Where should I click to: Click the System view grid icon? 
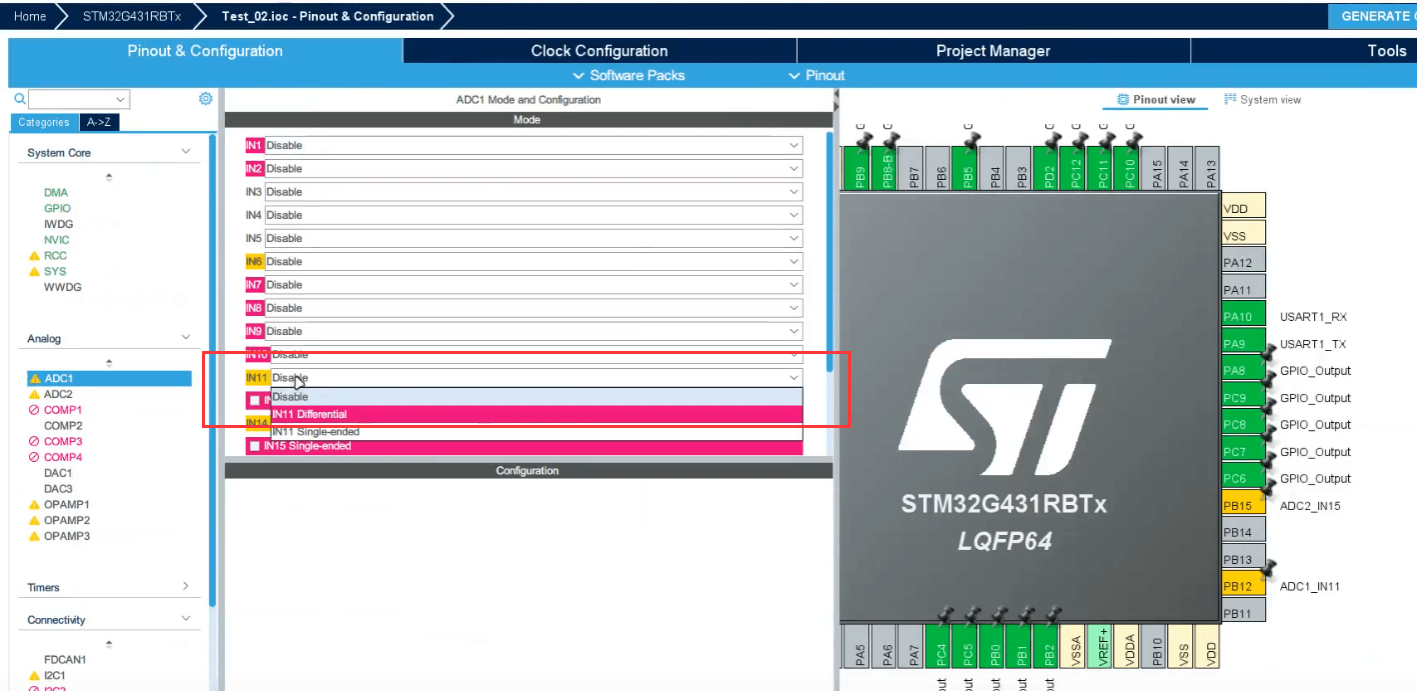[1230, 100]
